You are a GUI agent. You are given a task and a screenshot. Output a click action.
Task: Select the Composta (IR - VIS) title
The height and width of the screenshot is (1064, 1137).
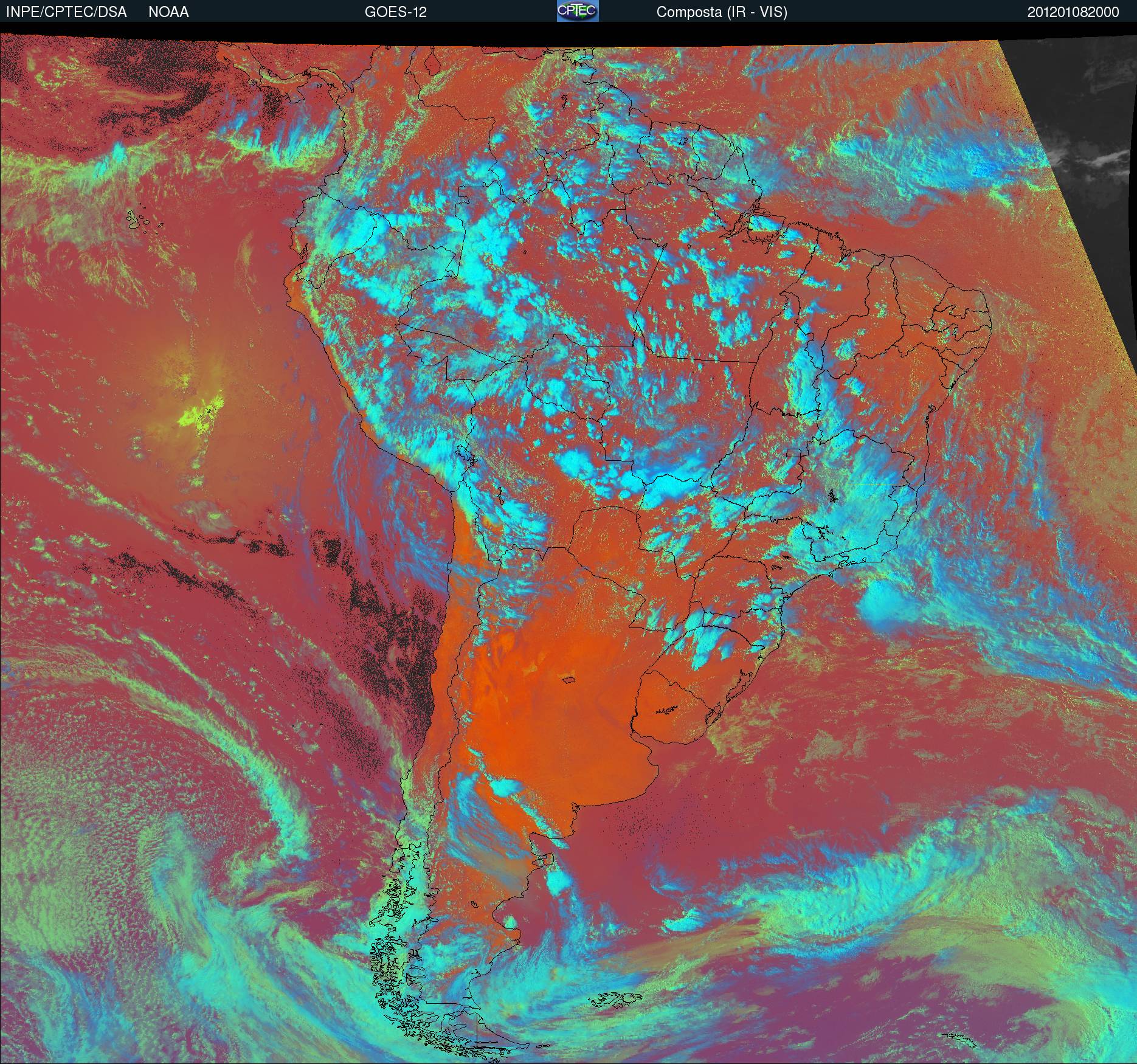click(722, 12)
